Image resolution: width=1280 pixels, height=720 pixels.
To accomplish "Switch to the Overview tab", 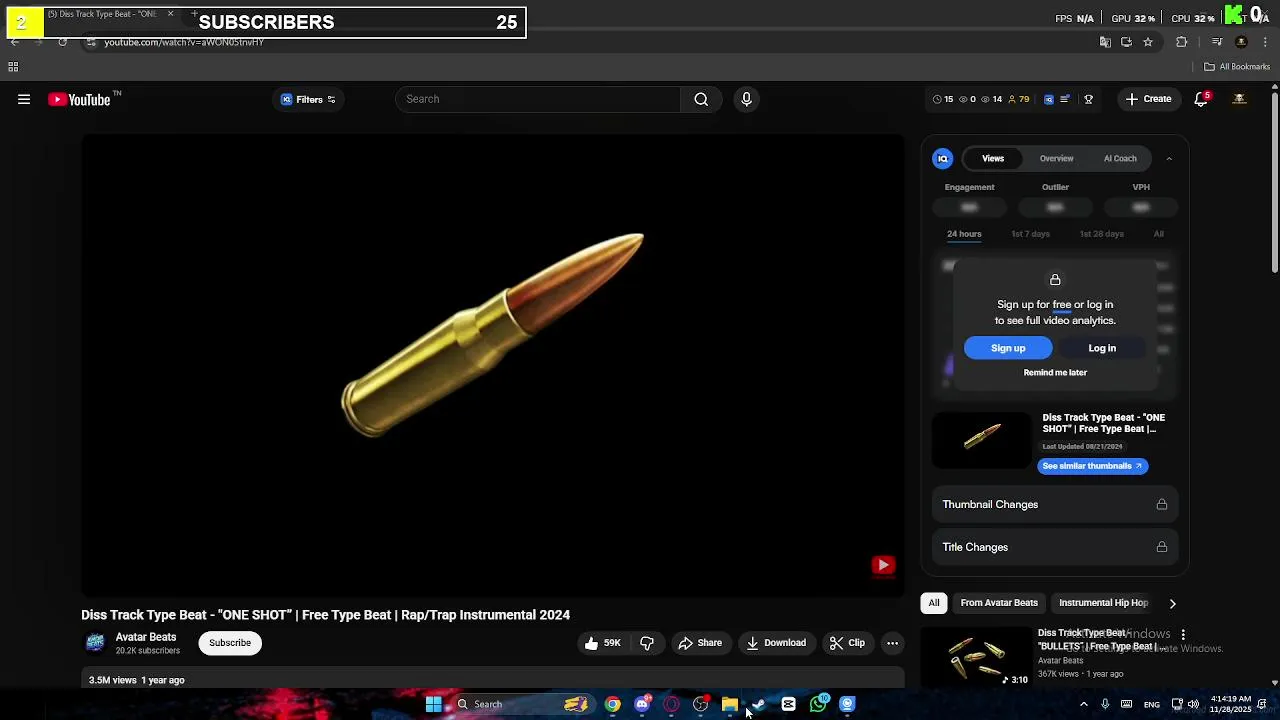I will pos(1056,158).
